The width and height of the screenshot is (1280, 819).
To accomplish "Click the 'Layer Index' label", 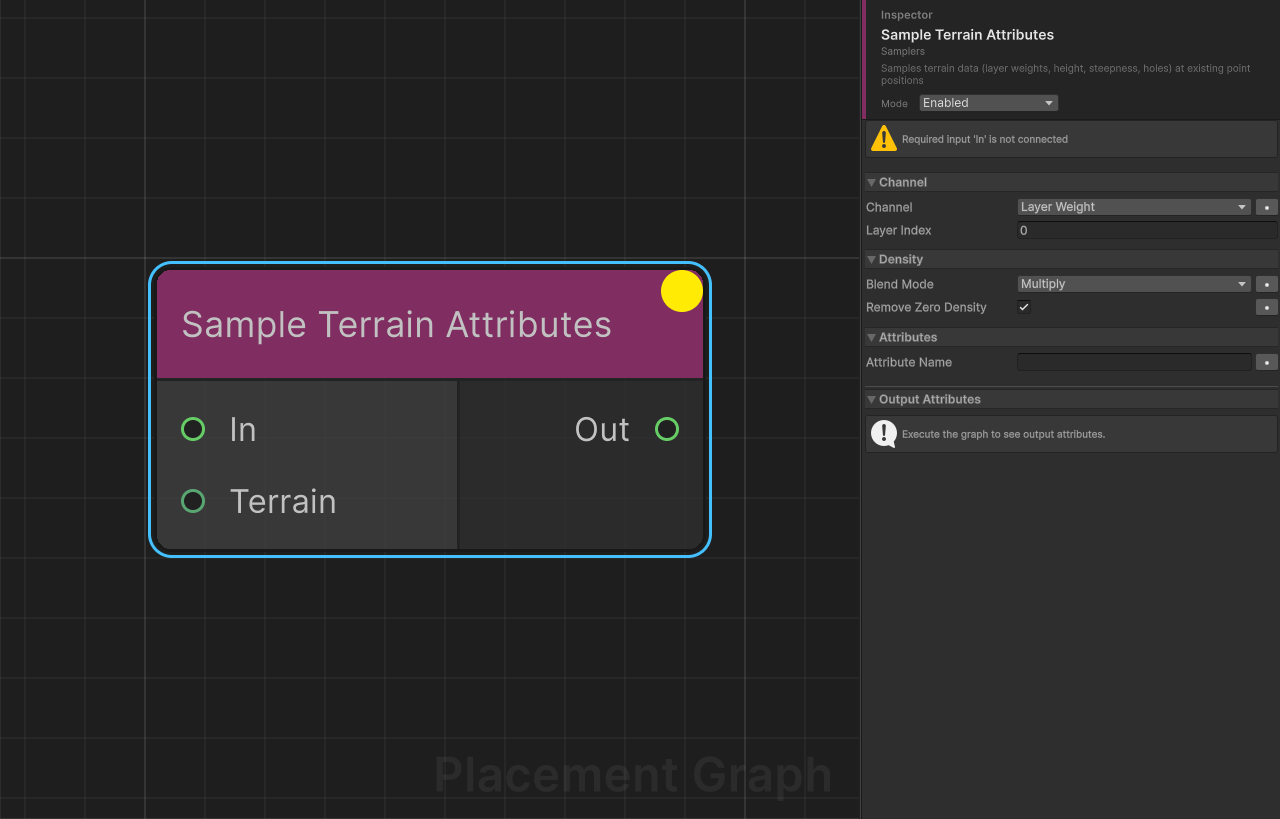I will pyautogui.click(x=899, y=230).
